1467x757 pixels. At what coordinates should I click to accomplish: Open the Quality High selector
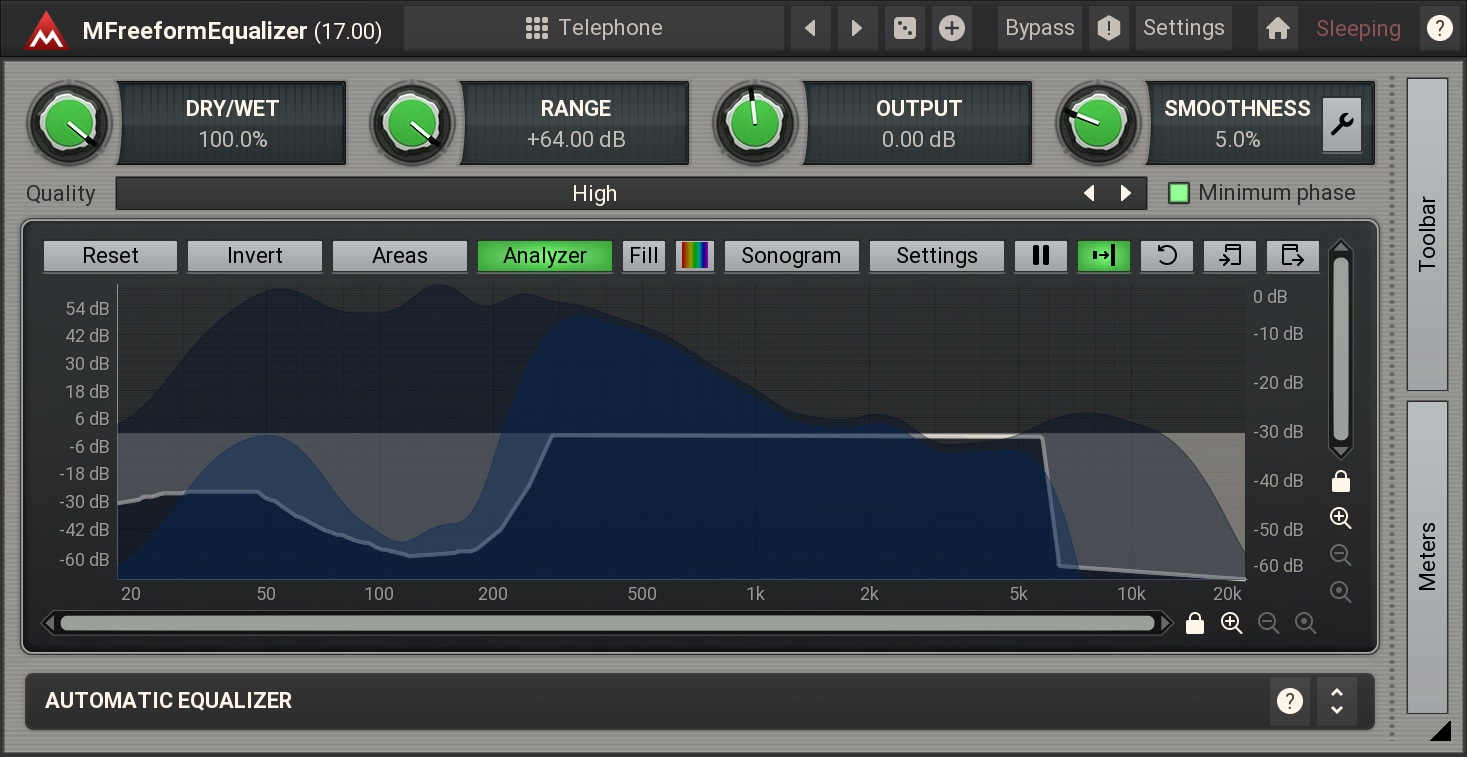point(594,194)
